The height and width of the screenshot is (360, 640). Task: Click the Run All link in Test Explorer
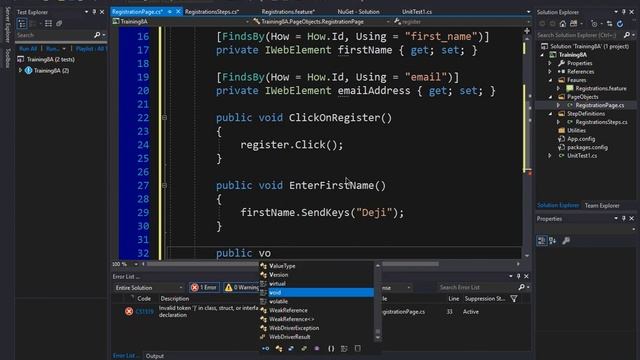pos(28,49)
